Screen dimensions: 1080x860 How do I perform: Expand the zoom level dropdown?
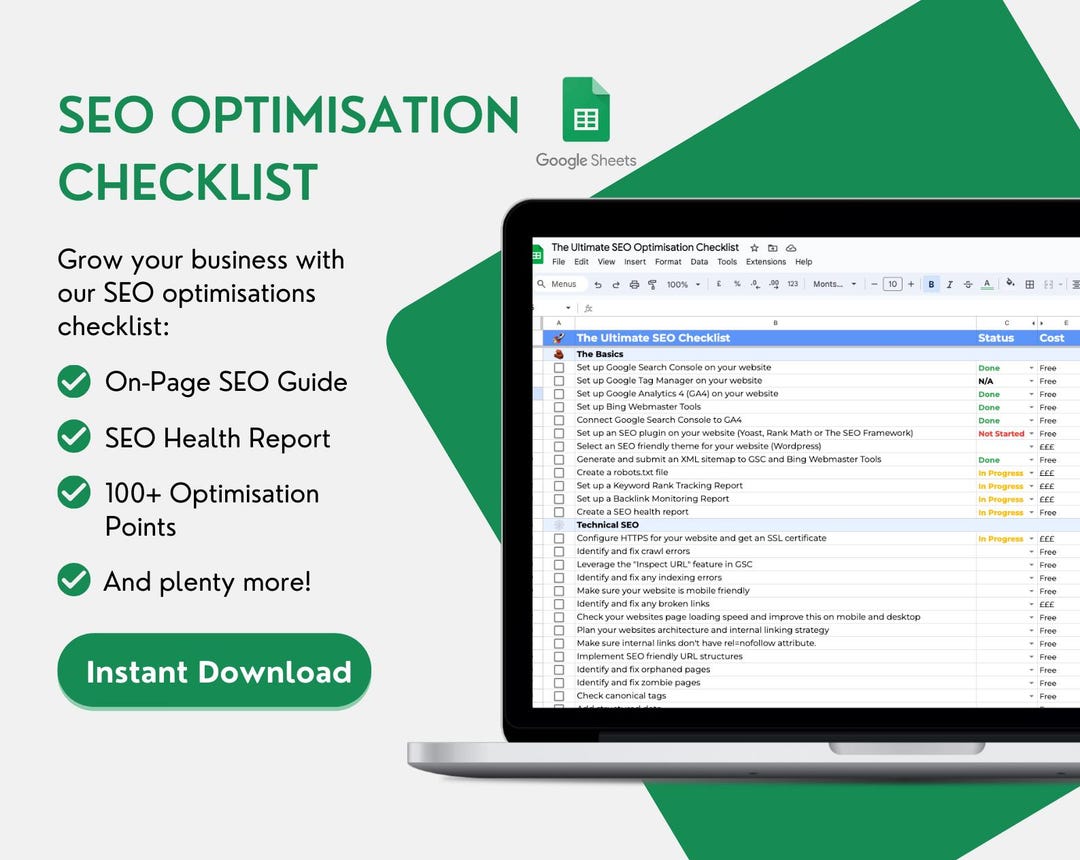[x=683, y=284]
